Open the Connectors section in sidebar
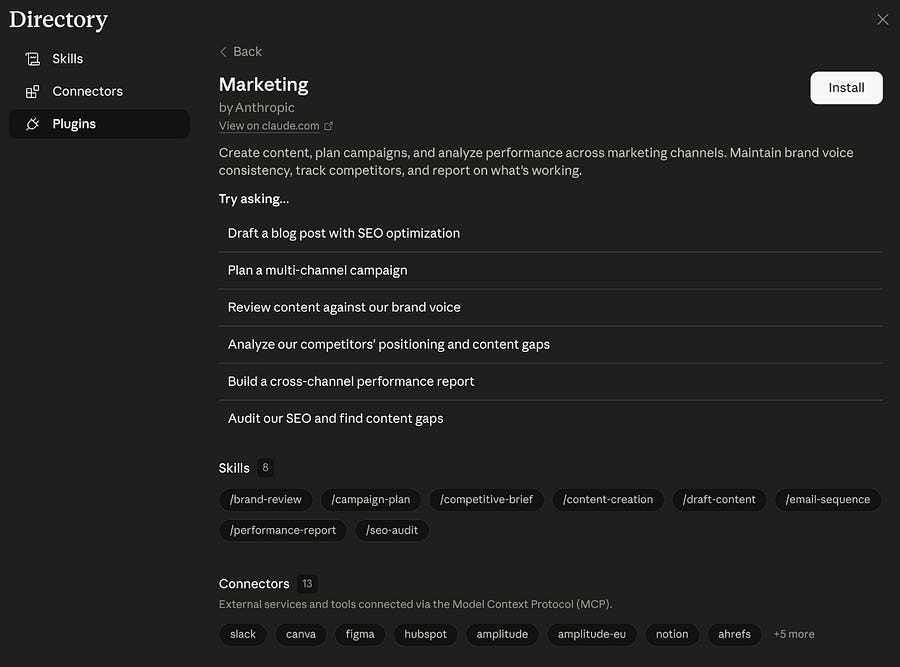900x667 pixels. coord(99,91)
